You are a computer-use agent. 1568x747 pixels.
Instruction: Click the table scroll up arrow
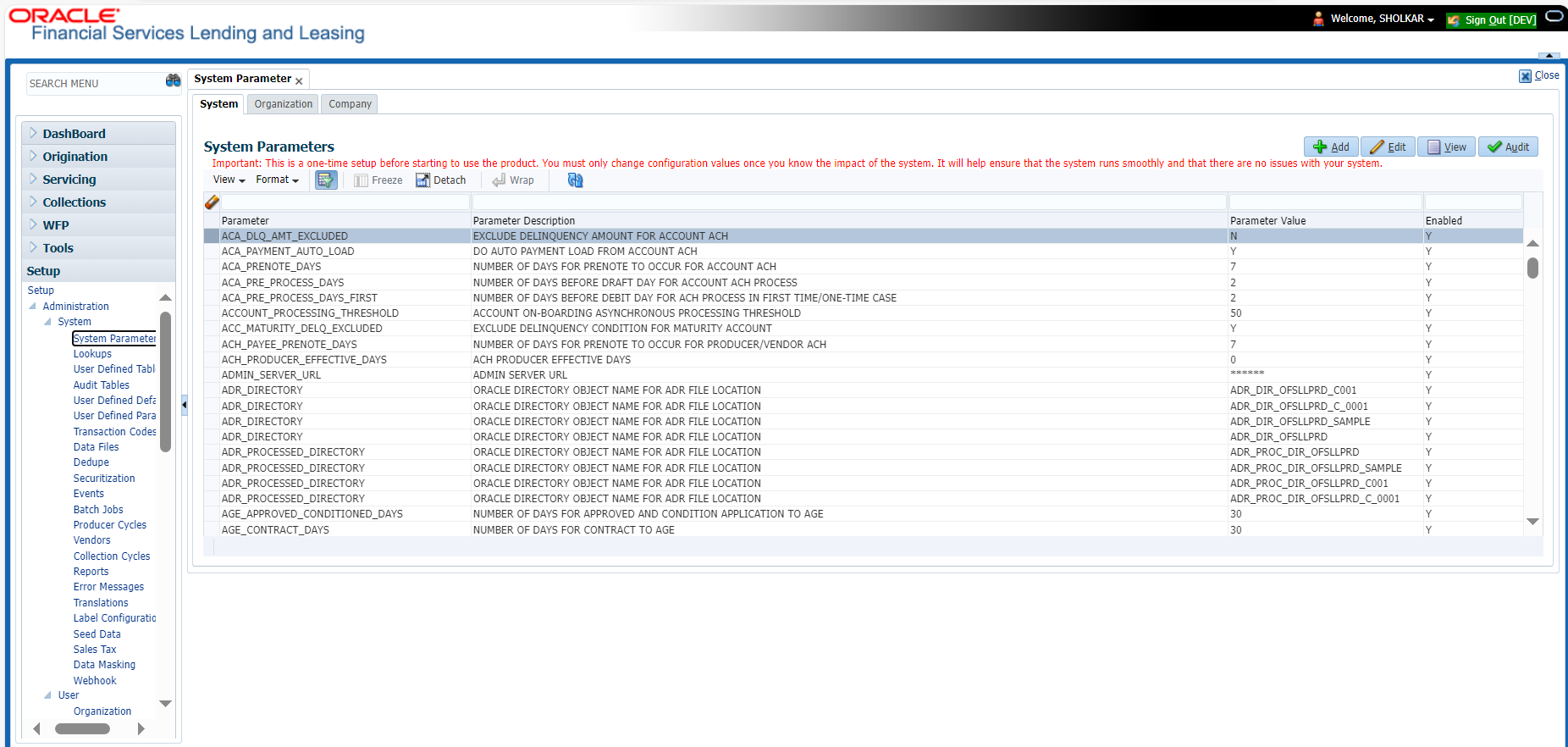pyautogui.click(x=1532, y=244)
